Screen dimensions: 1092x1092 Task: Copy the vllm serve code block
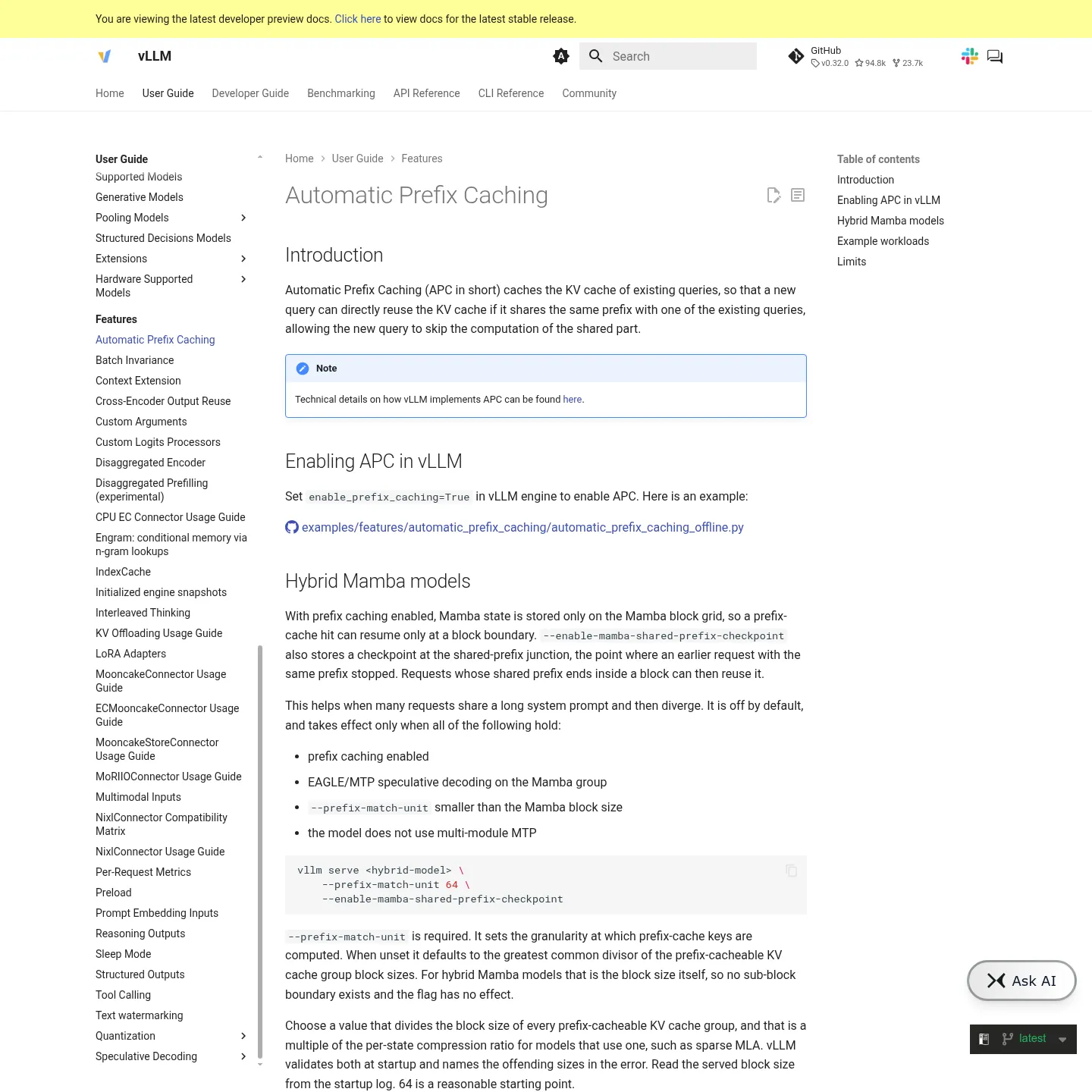[792, 871]
